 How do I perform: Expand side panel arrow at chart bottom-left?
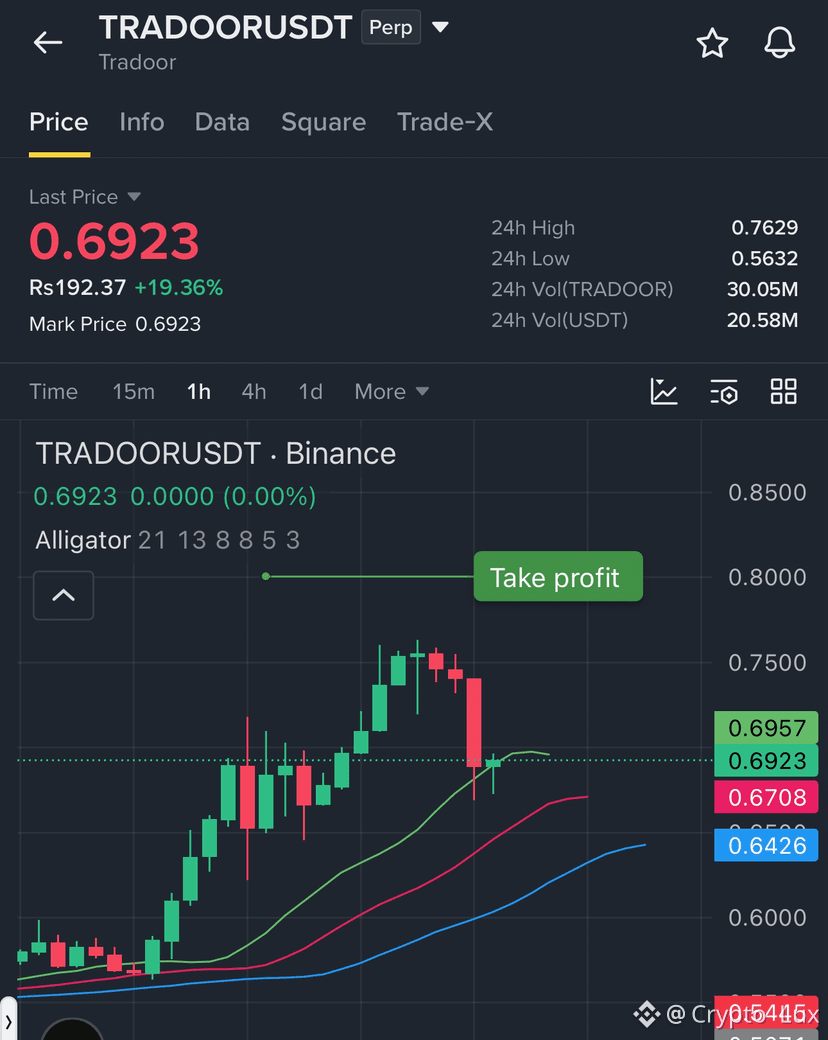(7, 1021)
